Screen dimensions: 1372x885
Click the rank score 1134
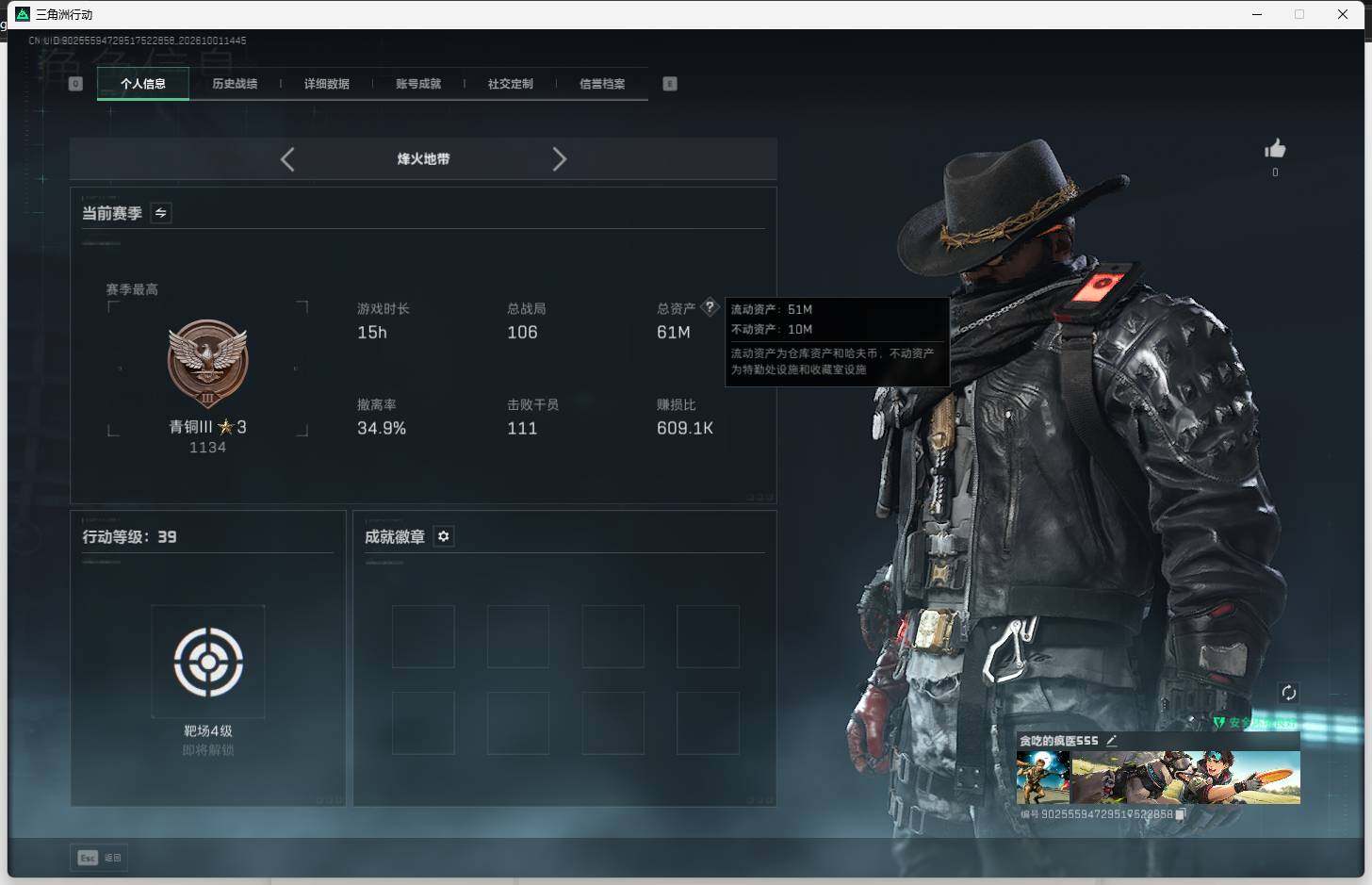[207, 448]
